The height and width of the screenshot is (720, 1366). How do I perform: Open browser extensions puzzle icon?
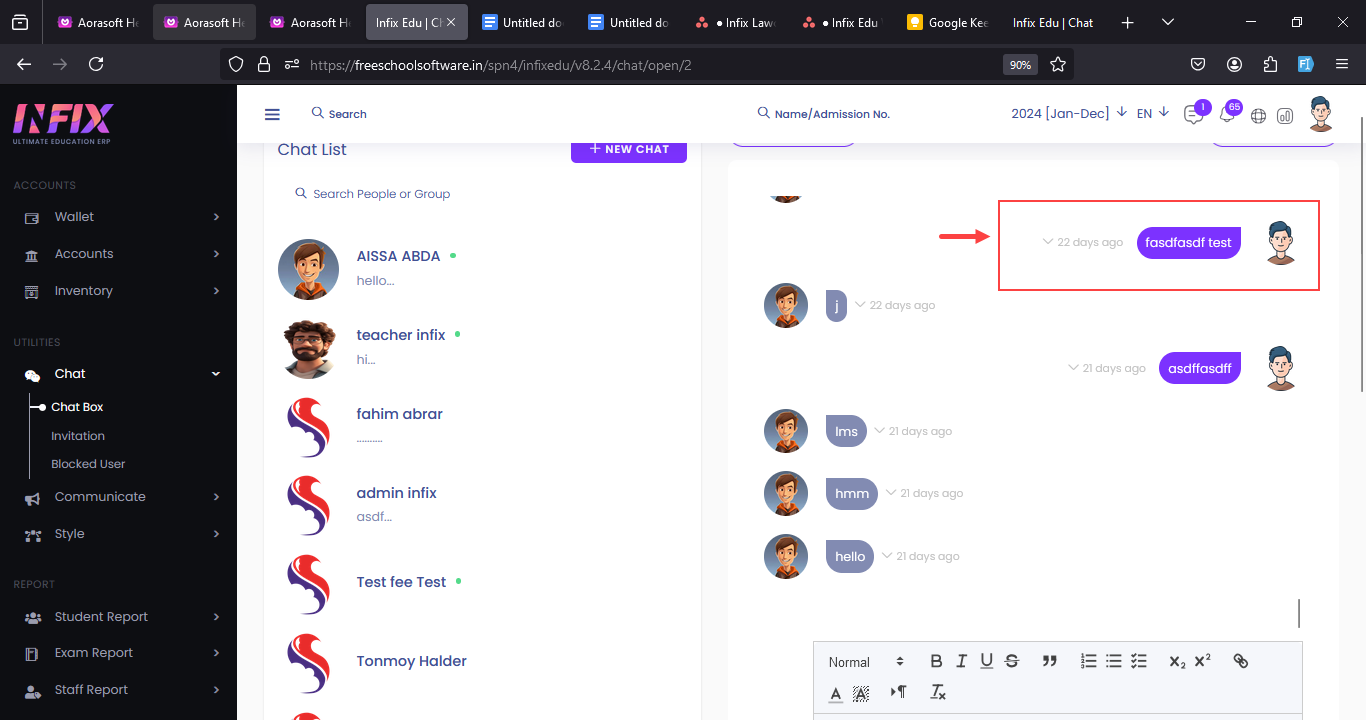1270,64
